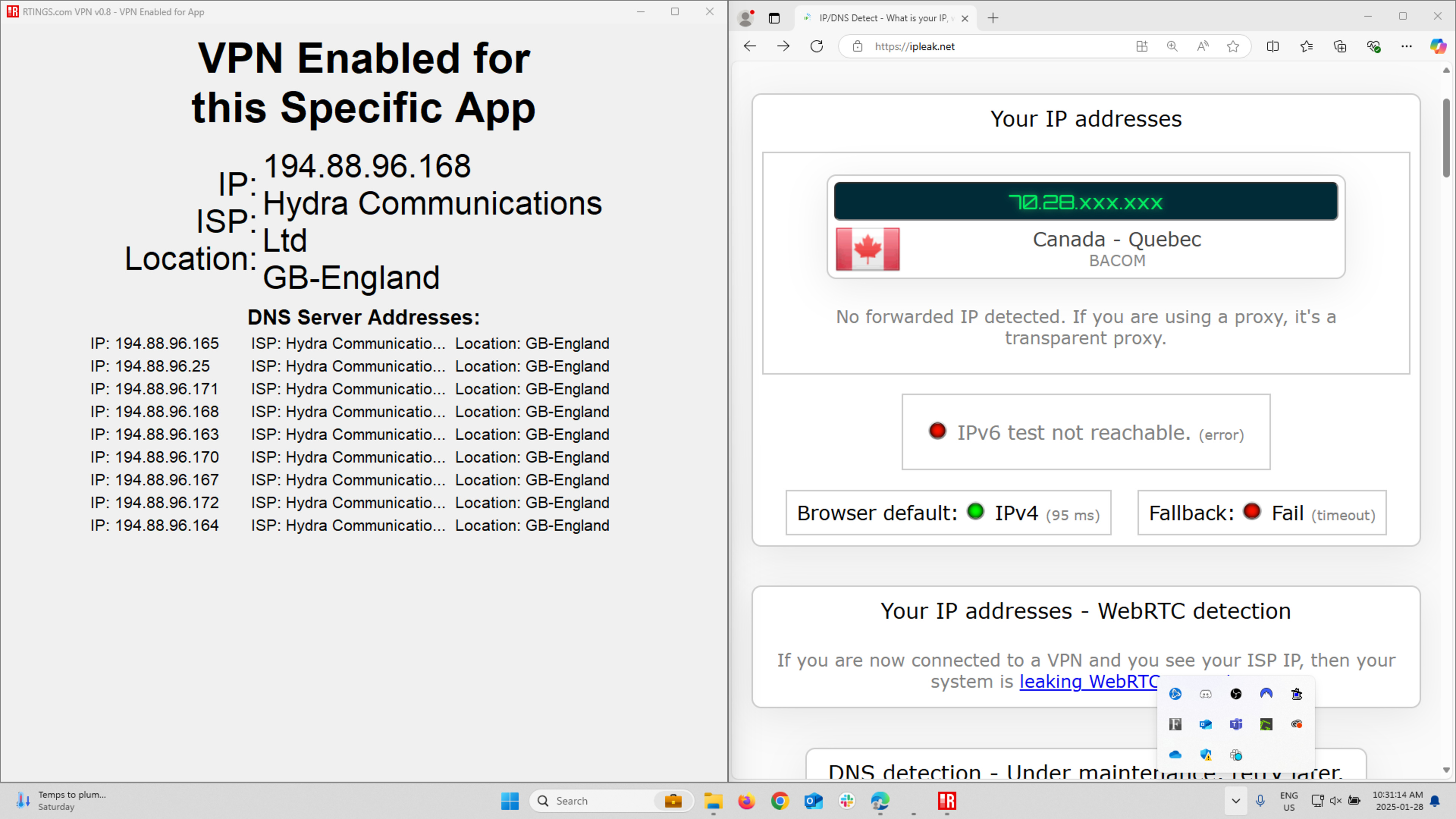Image resolution: width=1456 pixels, height=819 pixels.
Task: Open Slack from the system tray overflow
Action: [1236, 755]
